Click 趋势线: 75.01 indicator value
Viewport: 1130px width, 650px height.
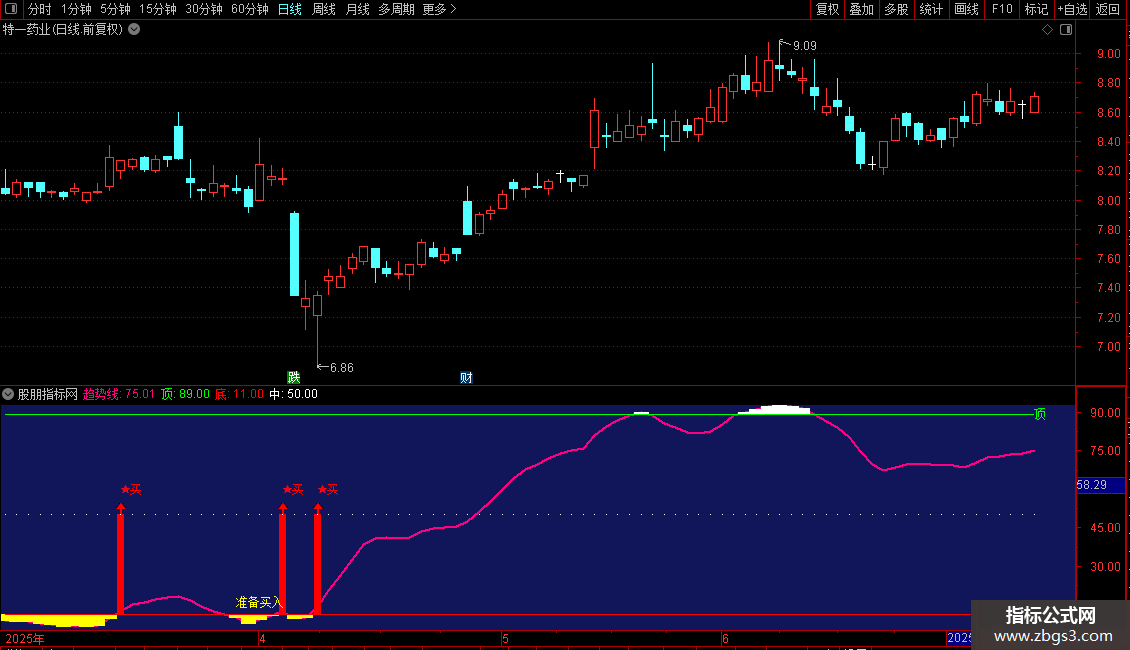(119, 394)
